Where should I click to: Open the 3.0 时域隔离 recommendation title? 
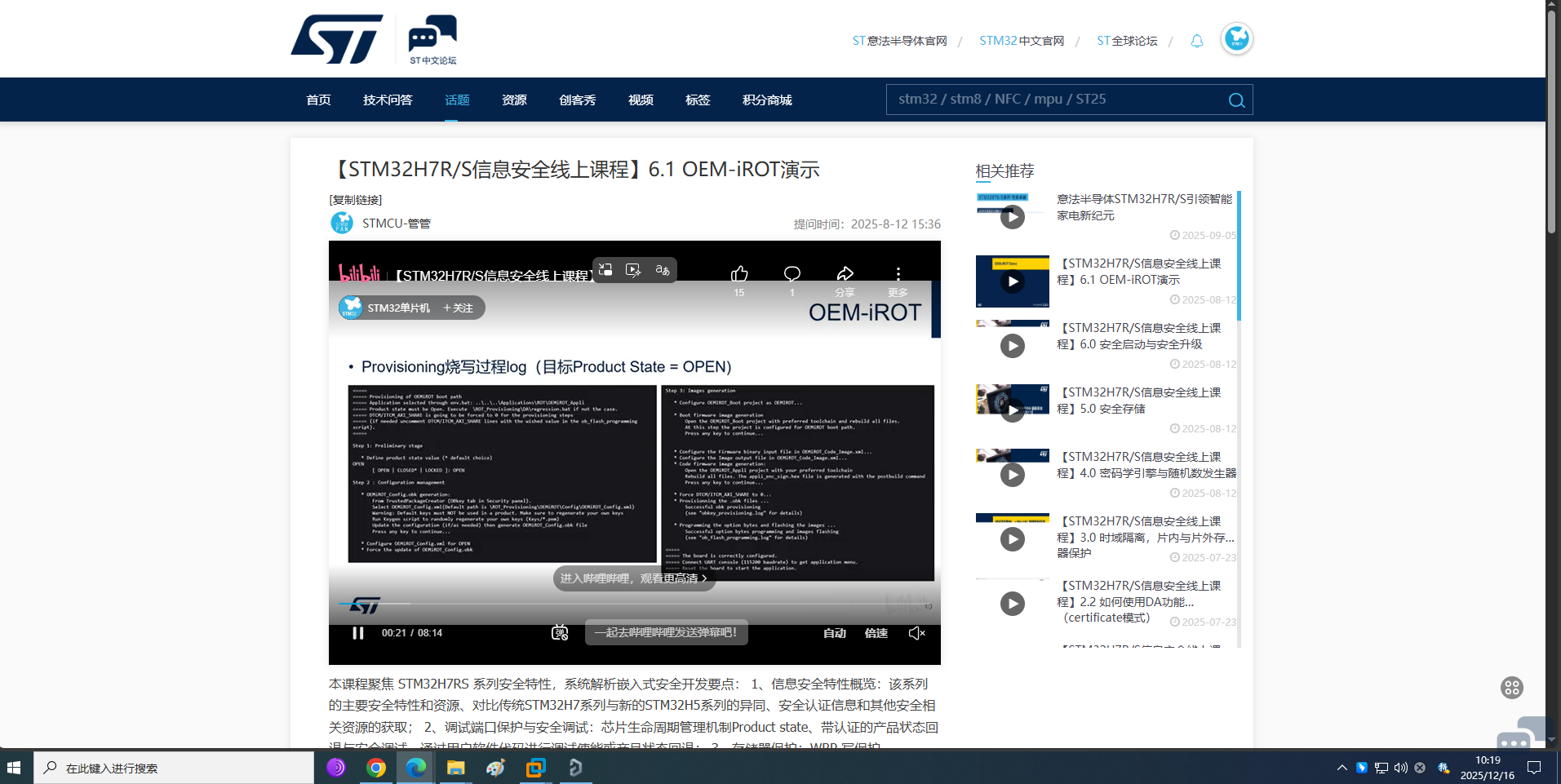(x=1146, y=537)
